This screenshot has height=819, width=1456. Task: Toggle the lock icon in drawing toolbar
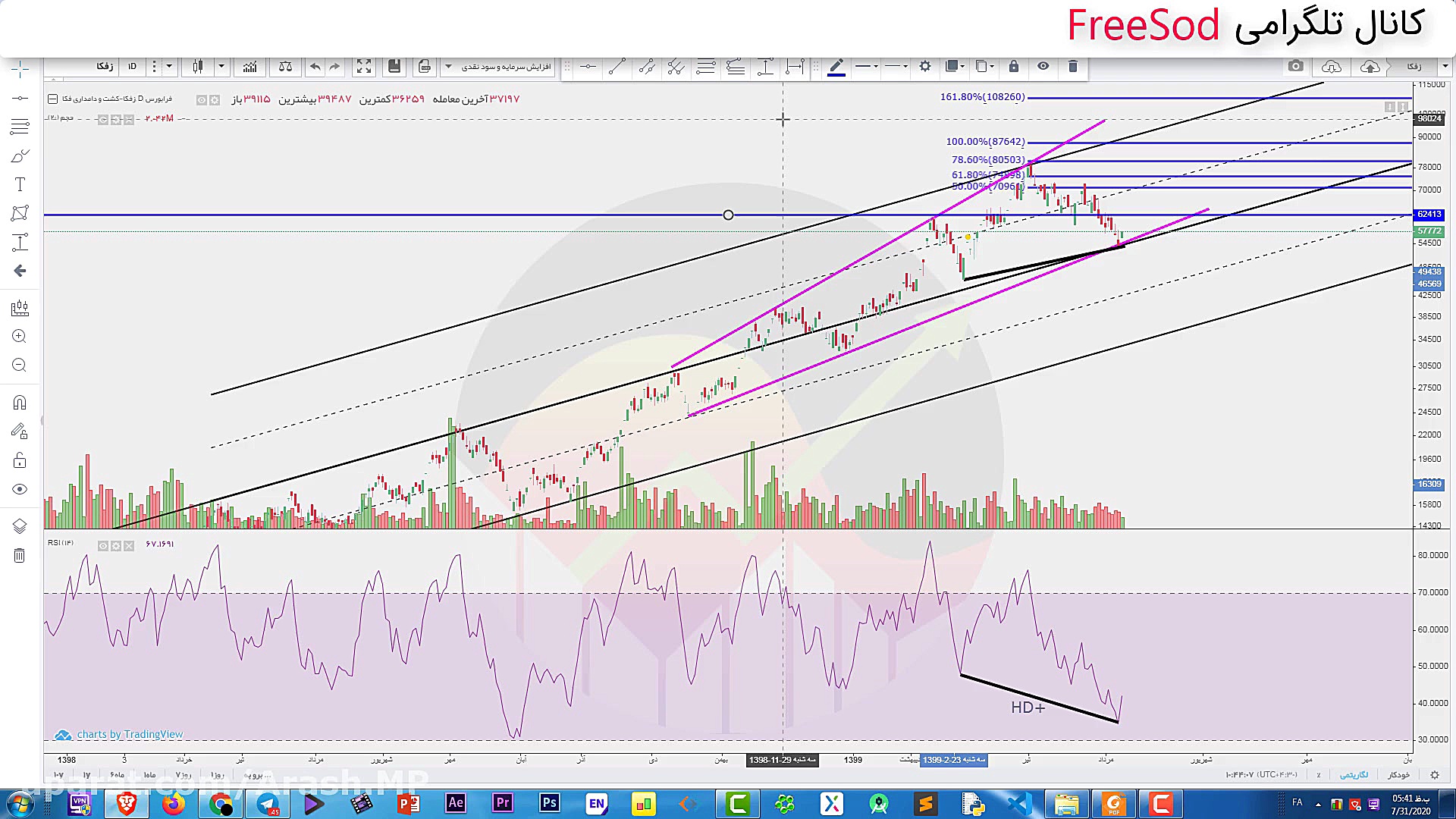pyautogui.click(x=1014, y=67)
